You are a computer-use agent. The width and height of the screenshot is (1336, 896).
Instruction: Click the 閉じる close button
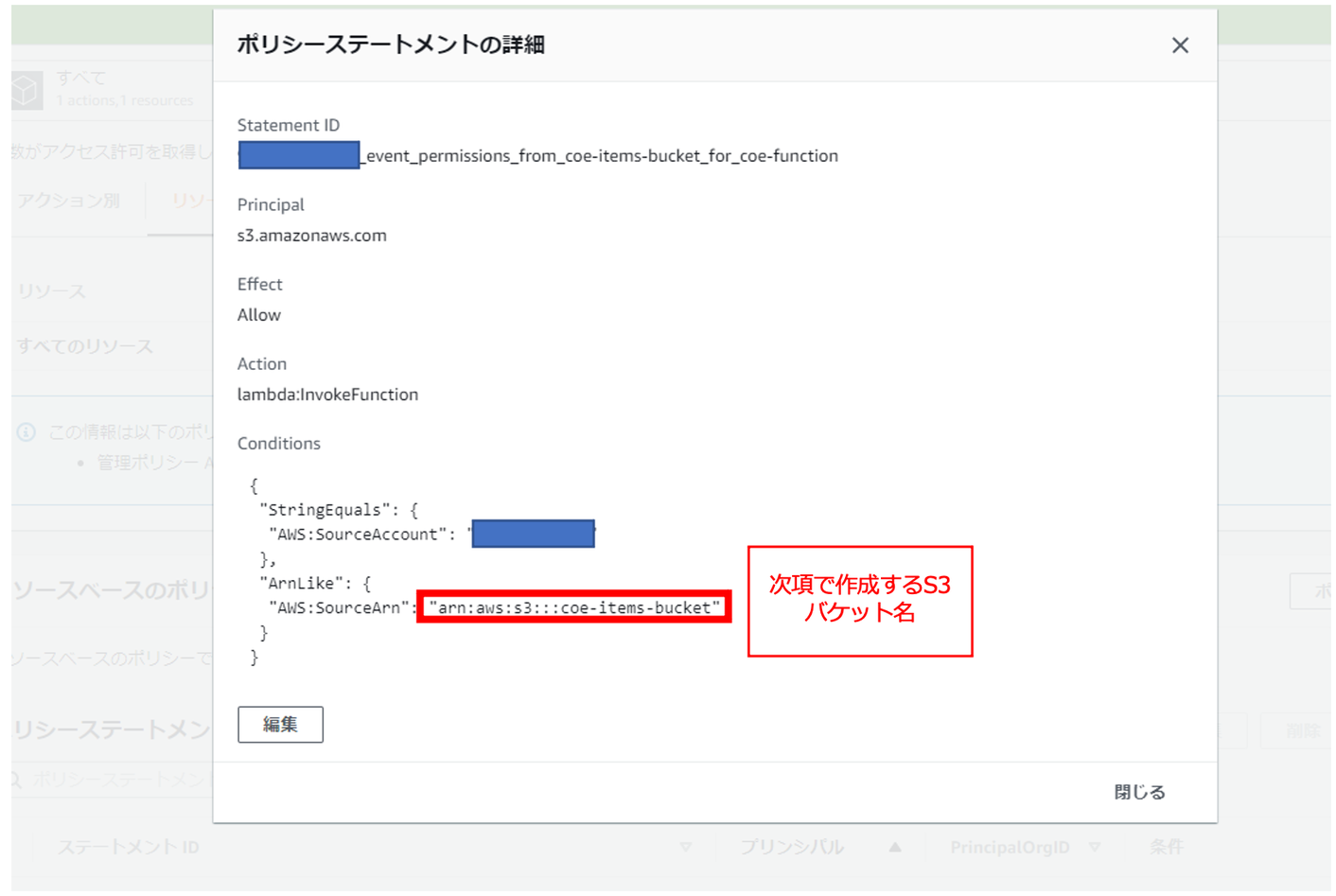coord(1139,792)
